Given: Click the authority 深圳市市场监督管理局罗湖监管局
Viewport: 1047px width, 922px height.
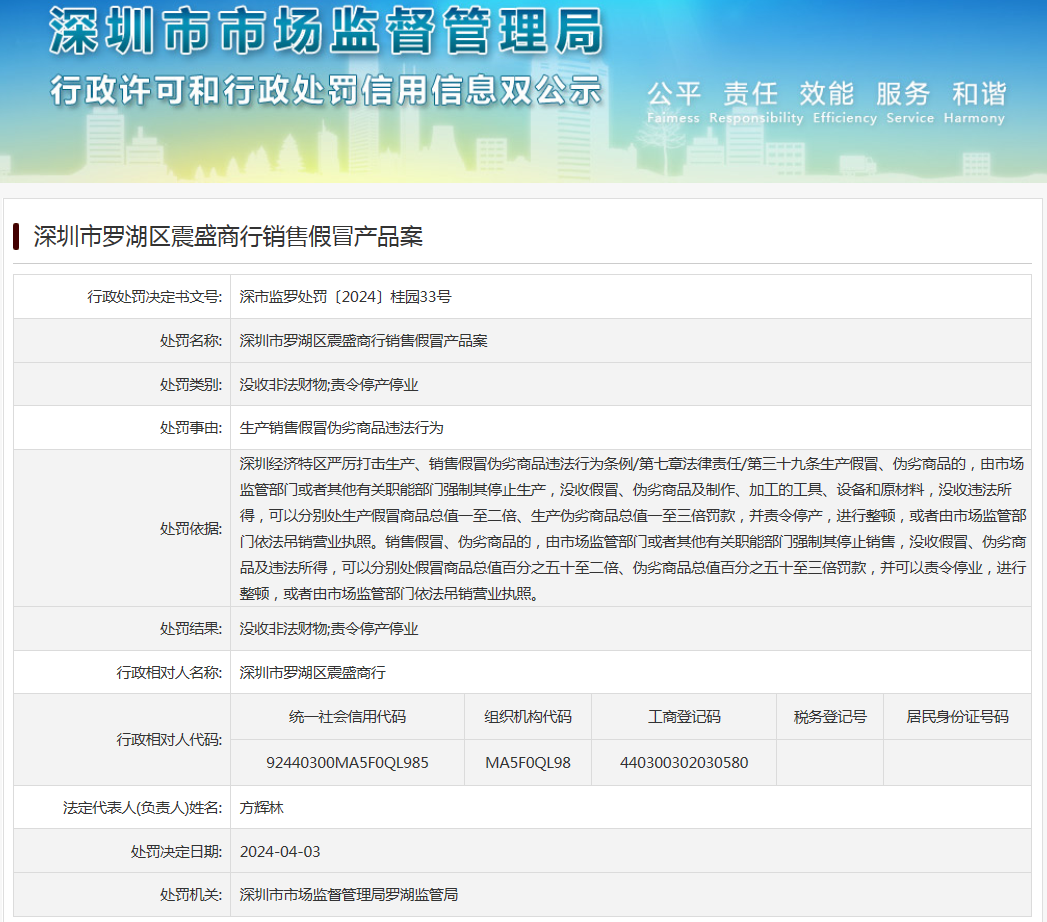Looking at the screenshot, I should point(348,894).
